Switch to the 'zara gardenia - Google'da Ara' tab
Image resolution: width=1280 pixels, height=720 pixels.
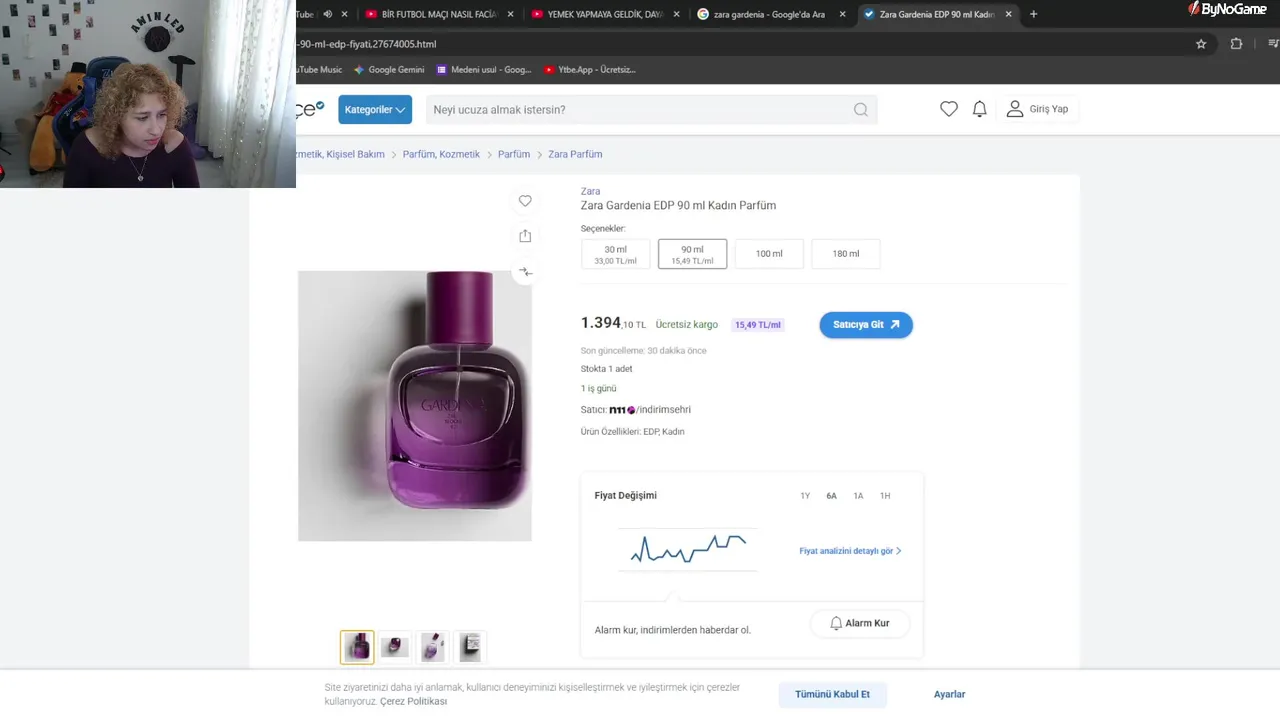pos(769,14)
